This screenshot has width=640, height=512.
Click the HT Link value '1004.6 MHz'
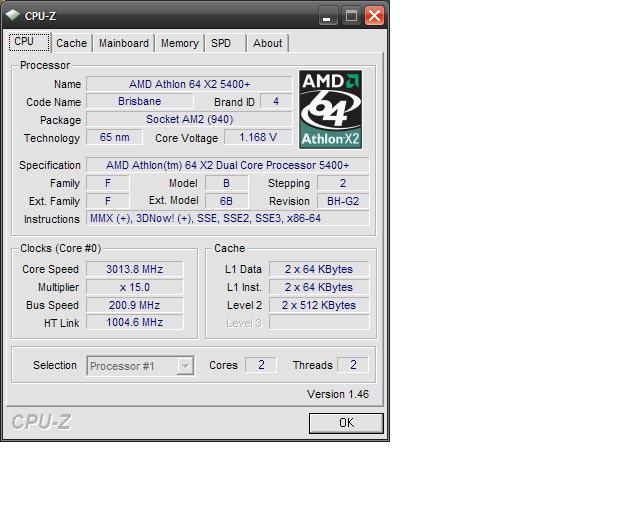tap(135, 323)
